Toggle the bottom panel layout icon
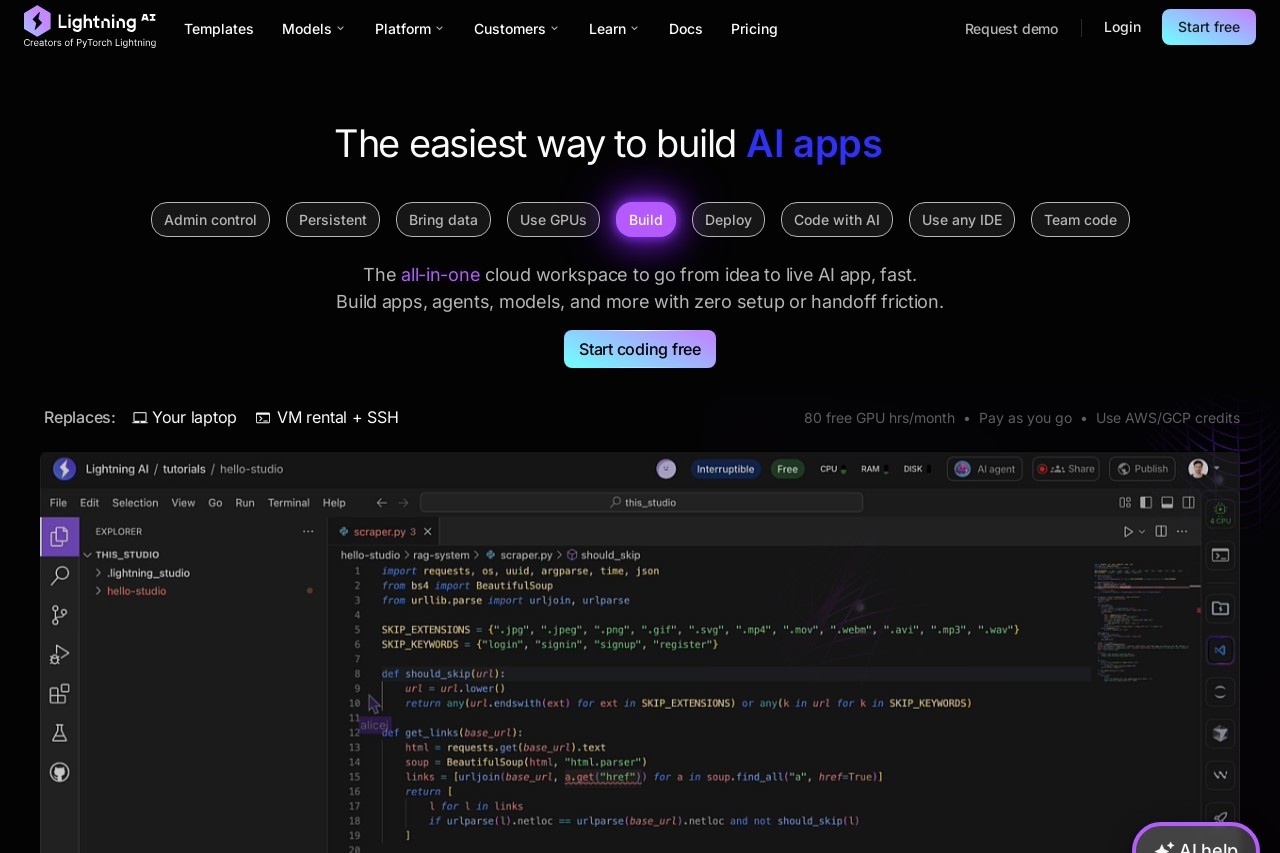1280x853 pixels. (x=1167, y=502)
